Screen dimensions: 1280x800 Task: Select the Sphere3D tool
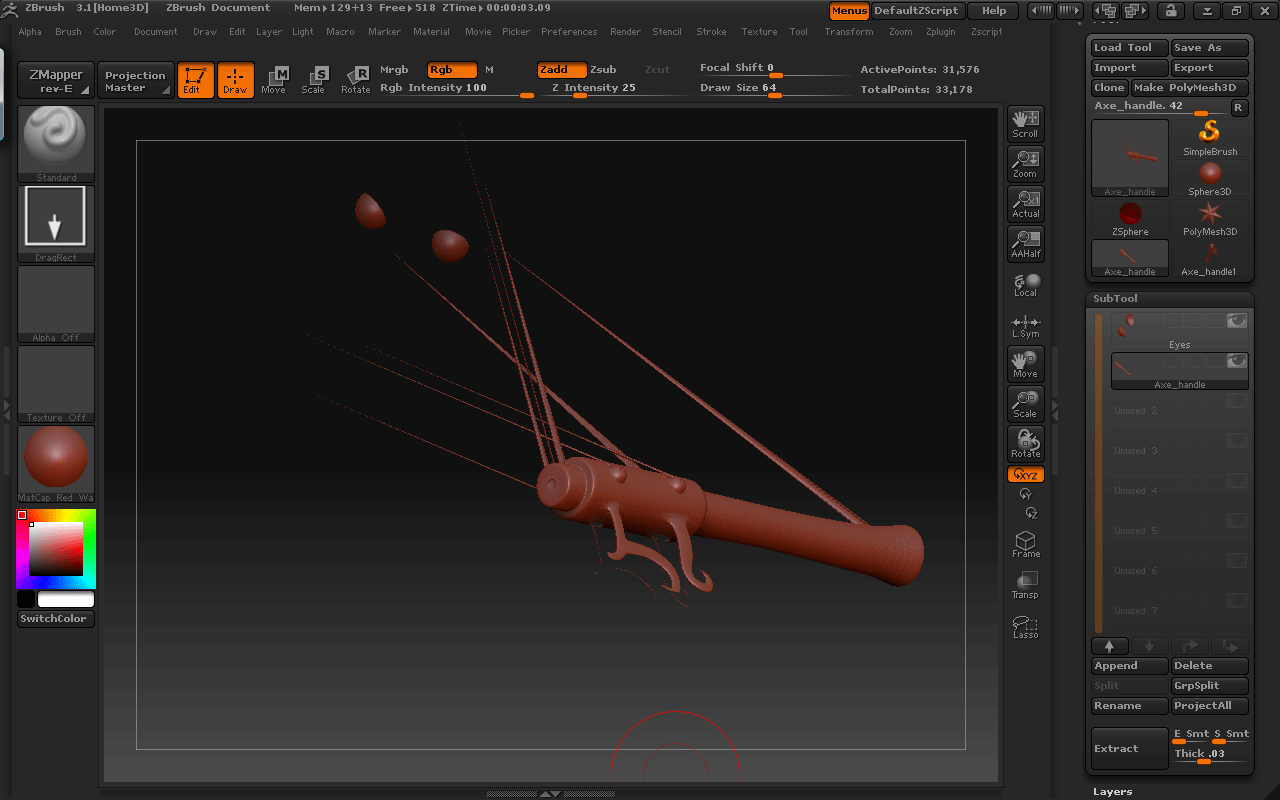1210,178
